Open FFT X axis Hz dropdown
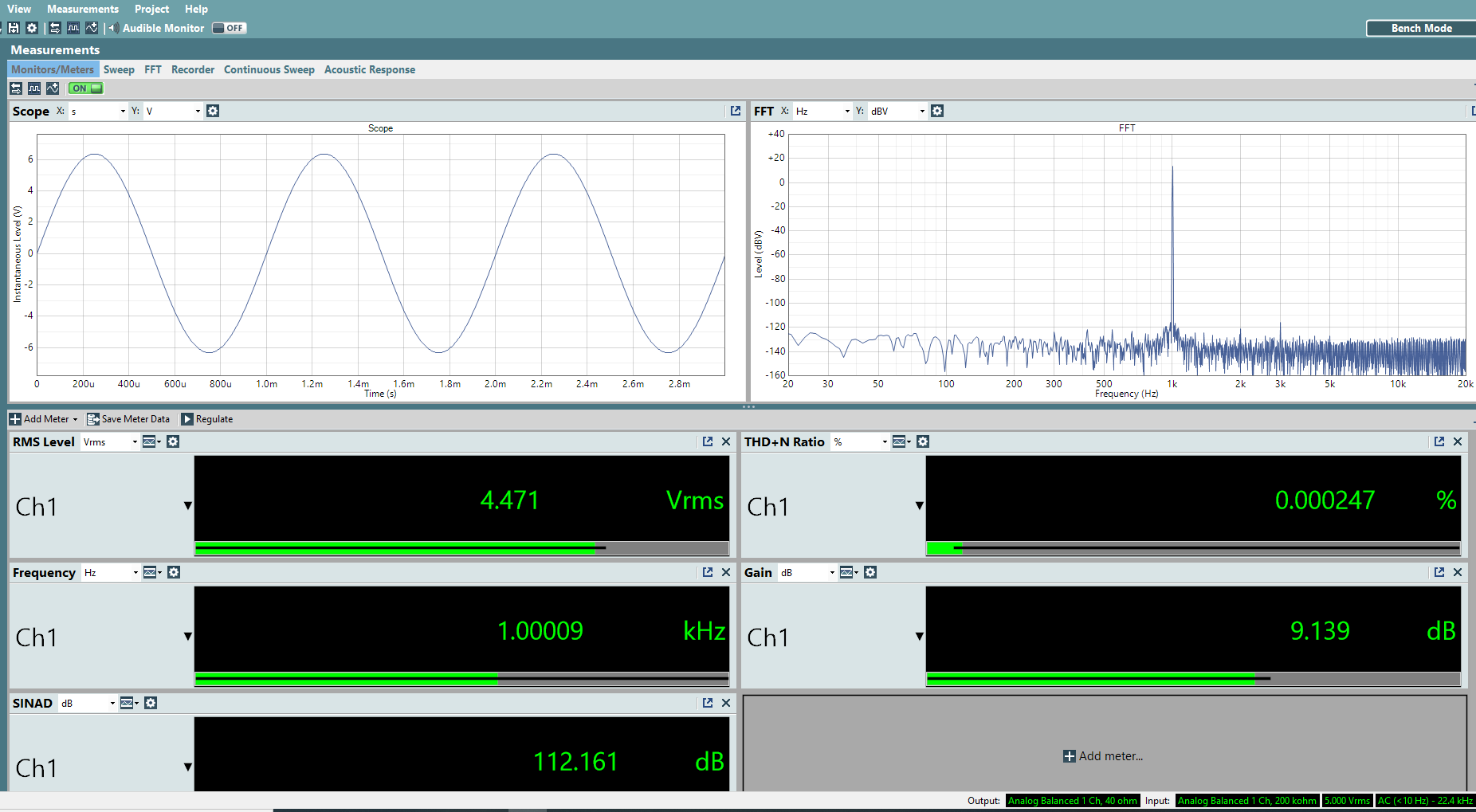Viewport: 1476px width, 812px height. point(822,111)
